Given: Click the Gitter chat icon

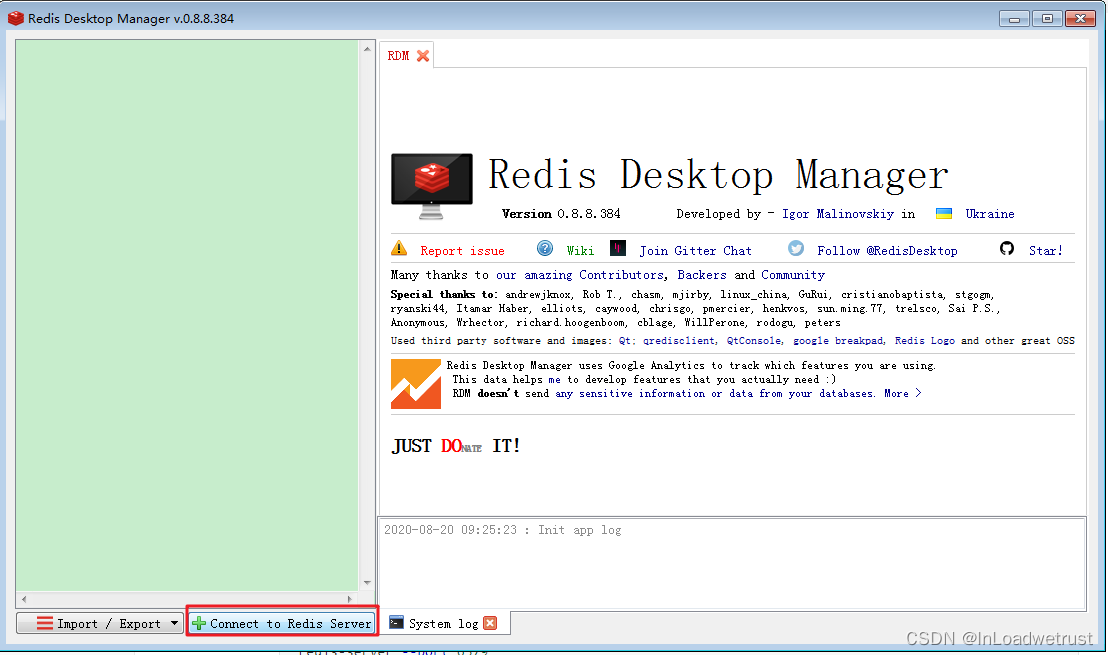Looking at the screenshot, I should pos(618,248).
